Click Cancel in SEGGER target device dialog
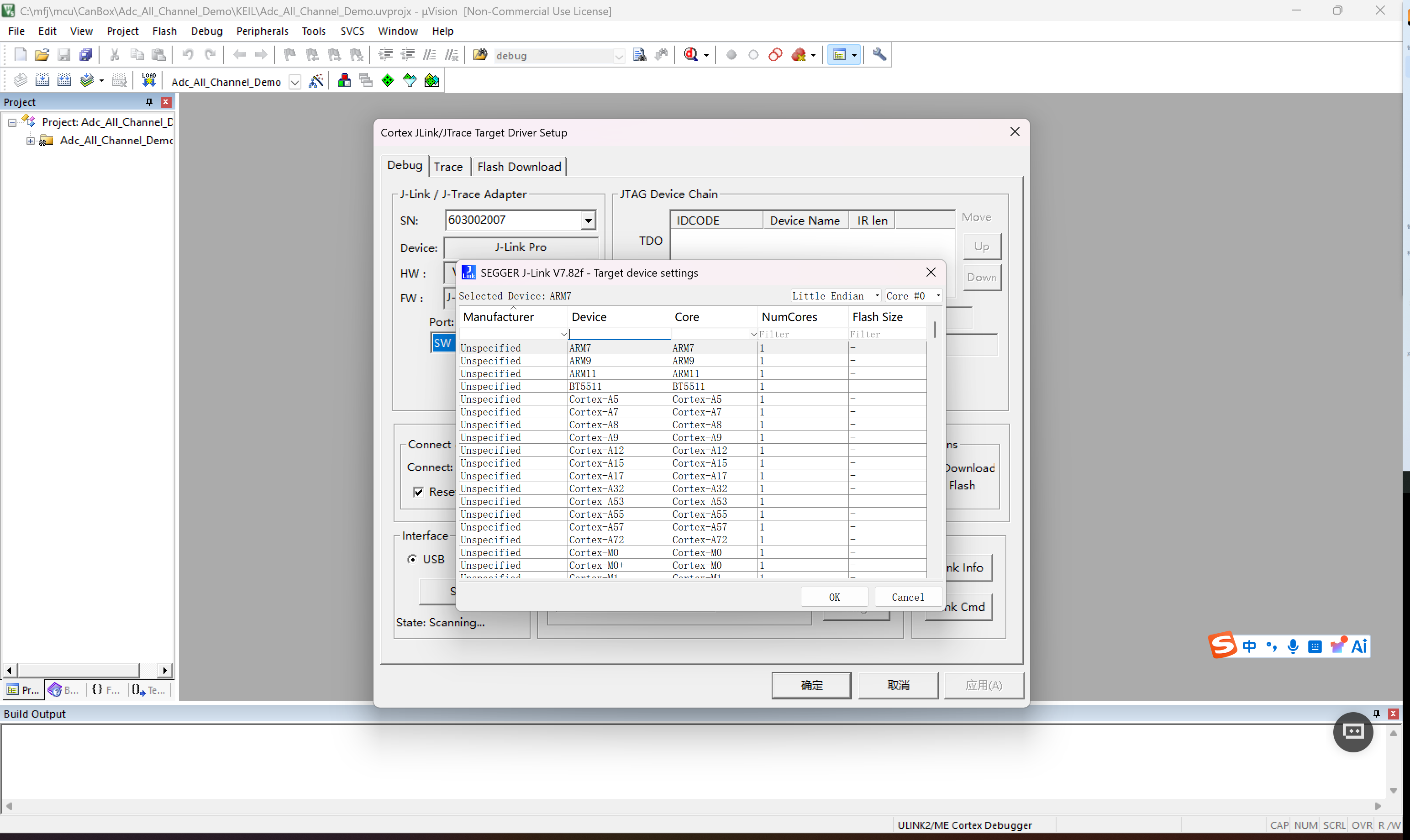This screenshot has height=840, width=1410. 908,597
